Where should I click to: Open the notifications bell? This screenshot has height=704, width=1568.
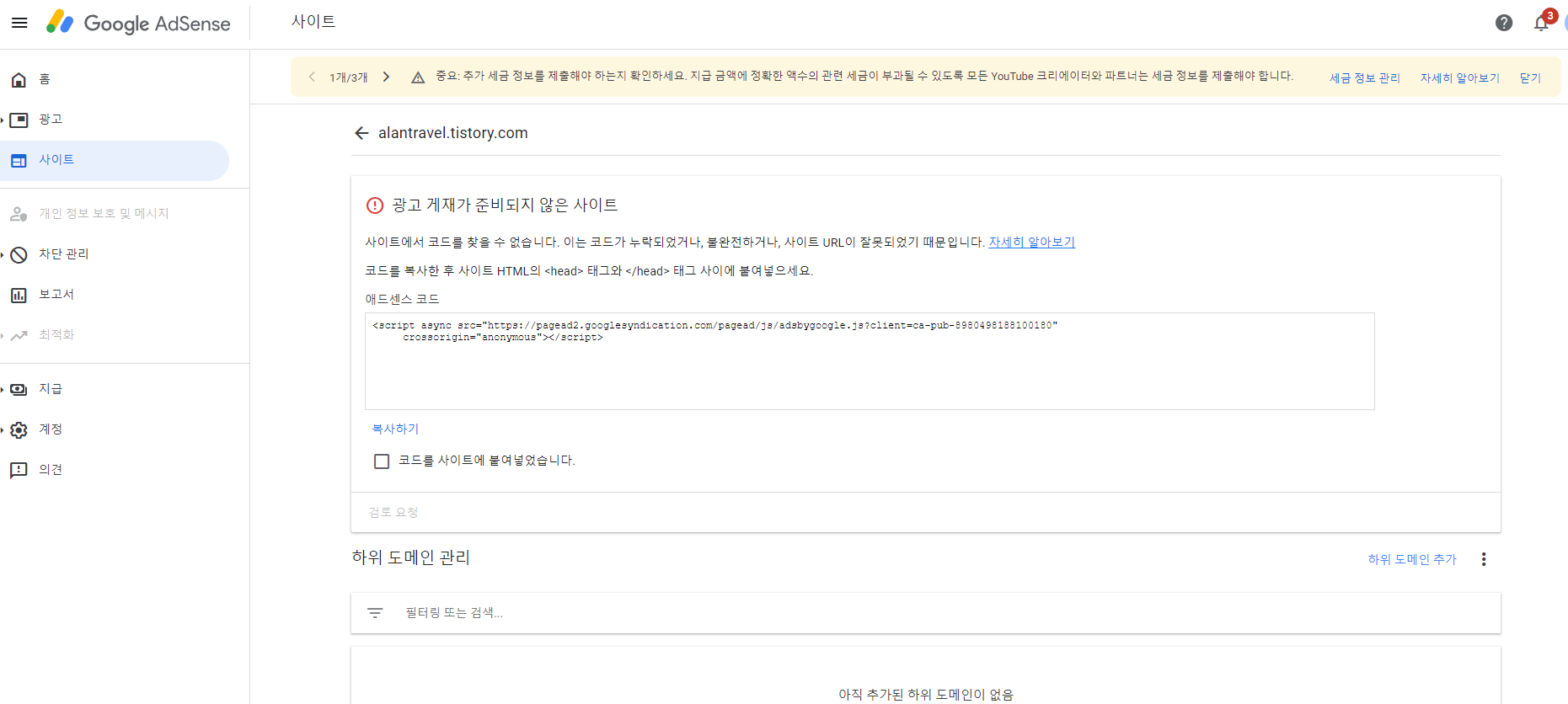1541,23
